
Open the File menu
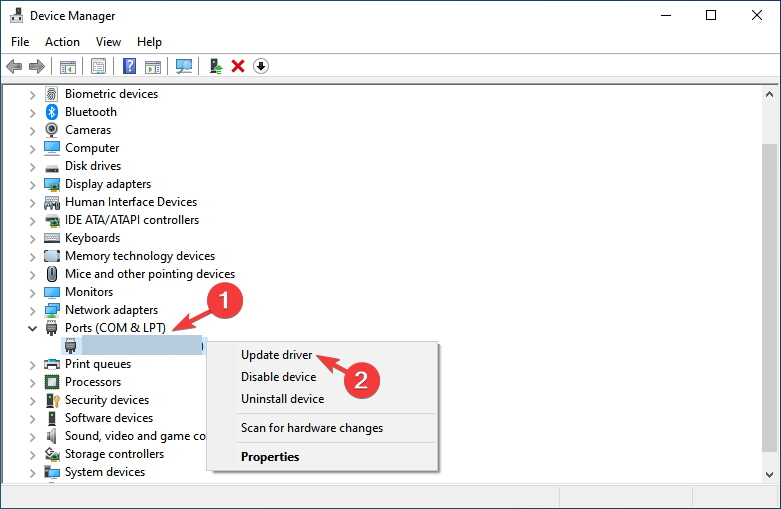[x=20, y=42]
